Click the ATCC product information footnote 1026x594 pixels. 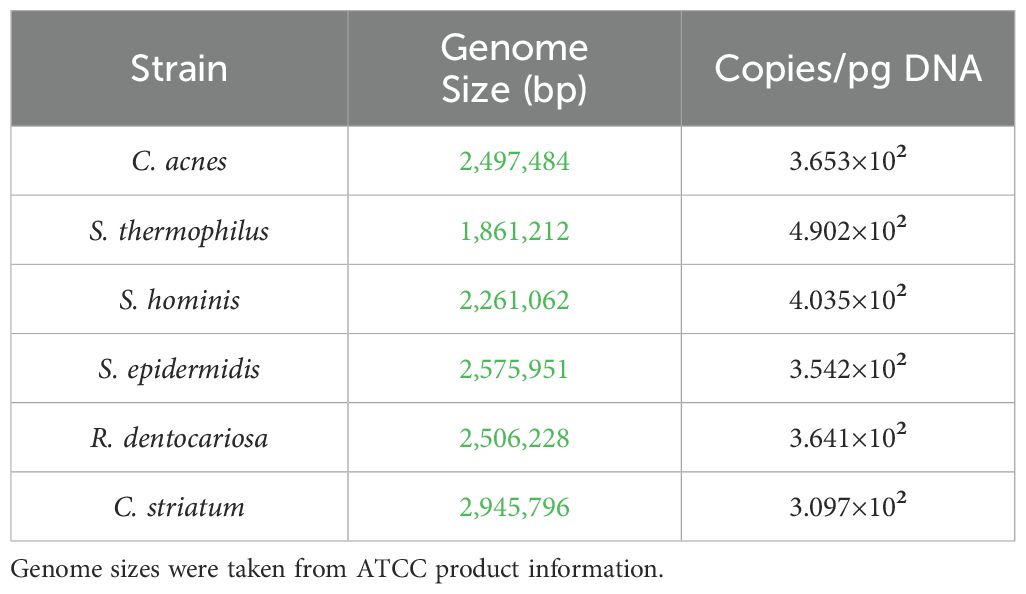point(337,568)
